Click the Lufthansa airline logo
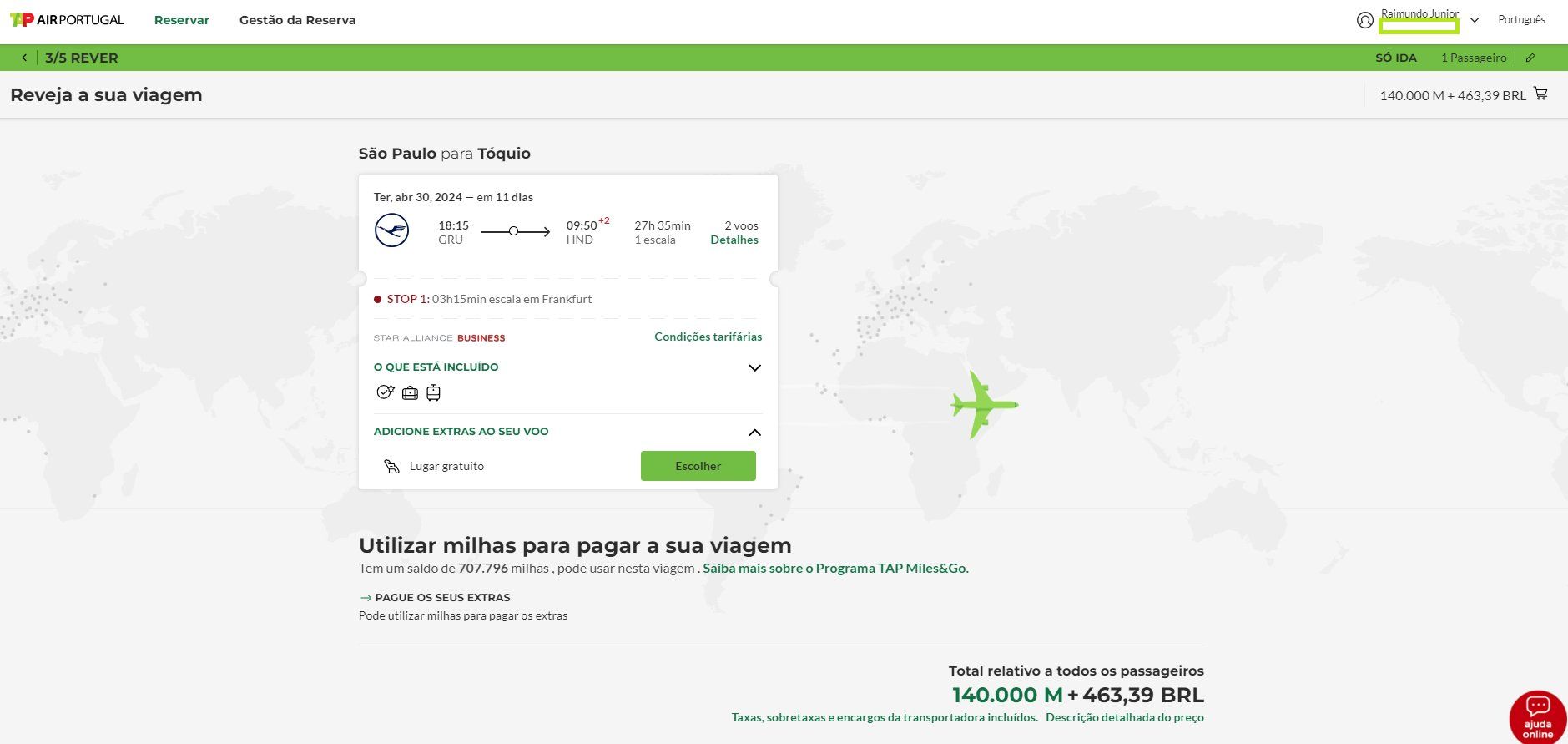Viewport: 1568px width, 744px height. (391, 230)
